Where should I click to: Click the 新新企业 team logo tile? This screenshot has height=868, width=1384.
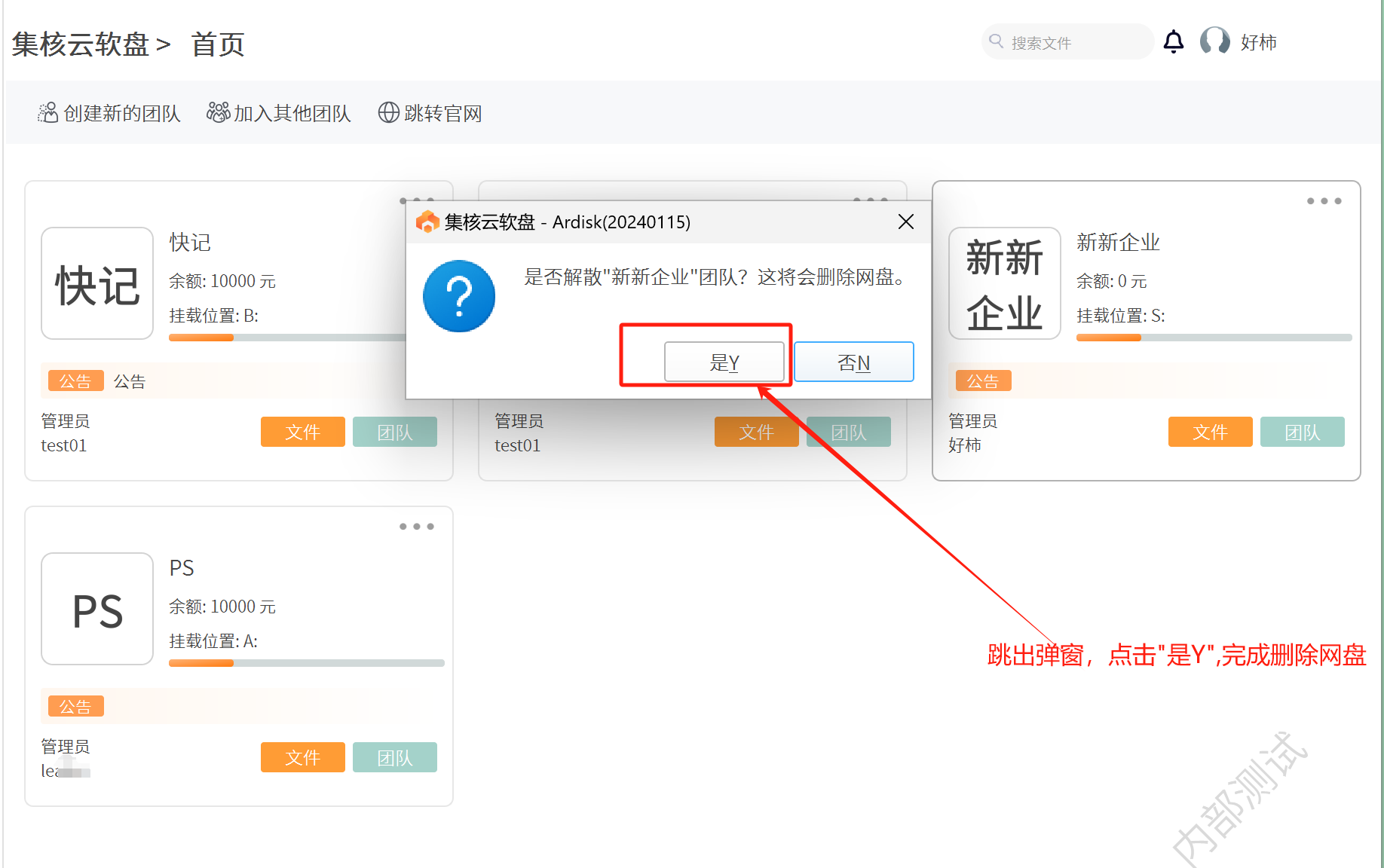(x=1004, y=283)
